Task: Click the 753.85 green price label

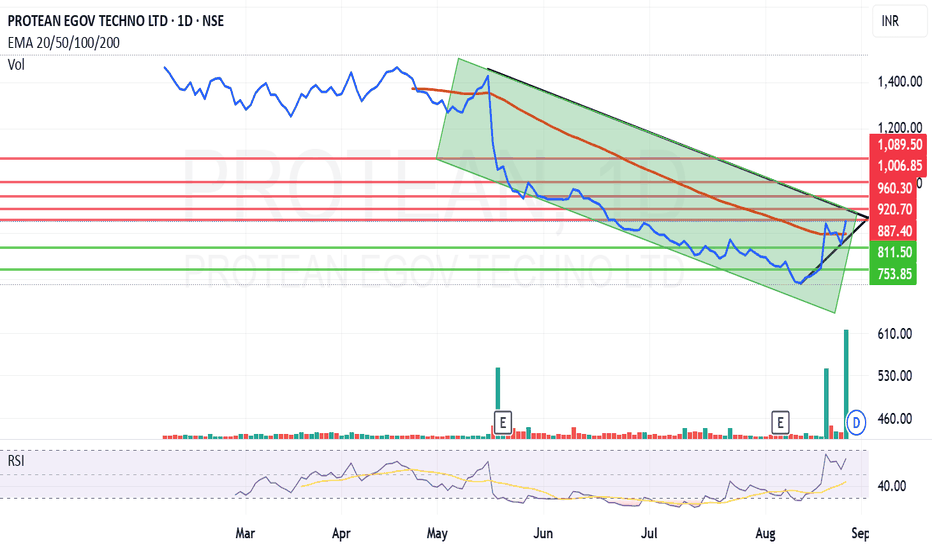Action: coord(894,274)
